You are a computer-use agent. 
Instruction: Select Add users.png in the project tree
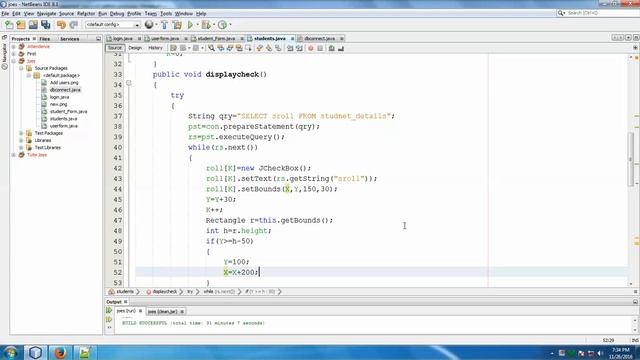point(64,82)
